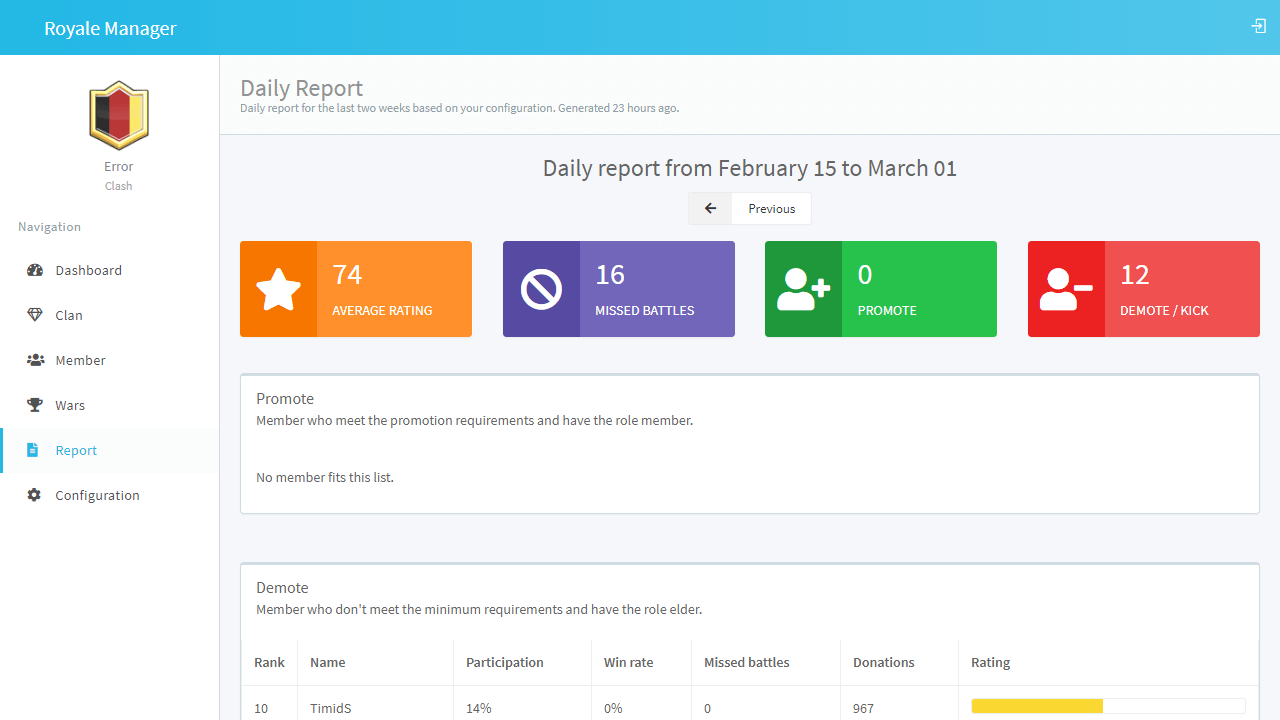Click the star icon on Average Rating card
This screenshot has width=1280, height=720.
pos(278,289)
